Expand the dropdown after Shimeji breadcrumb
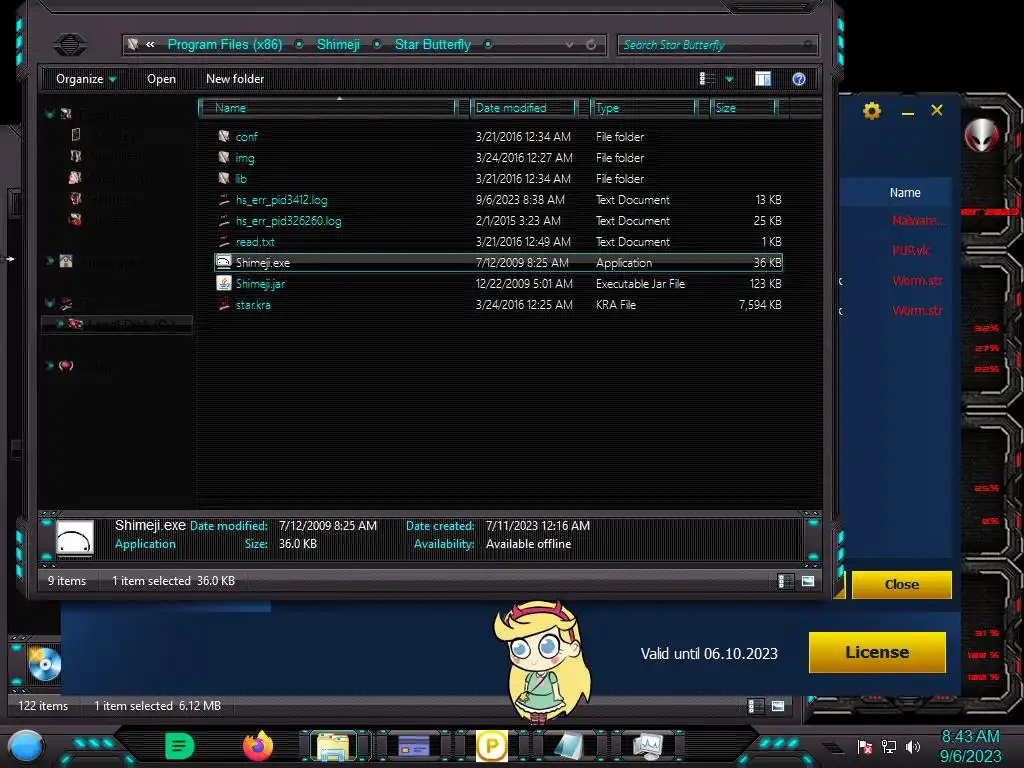1024x768 pixels. click(x=377, y=44)
